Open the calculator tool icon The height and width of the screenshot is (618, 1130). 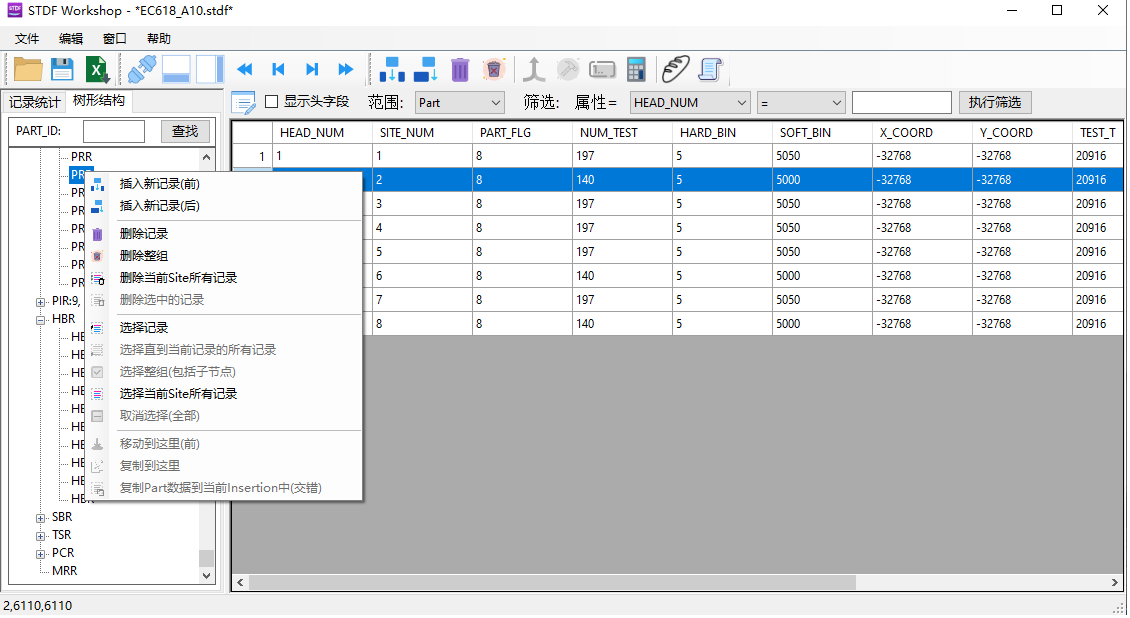636,69
